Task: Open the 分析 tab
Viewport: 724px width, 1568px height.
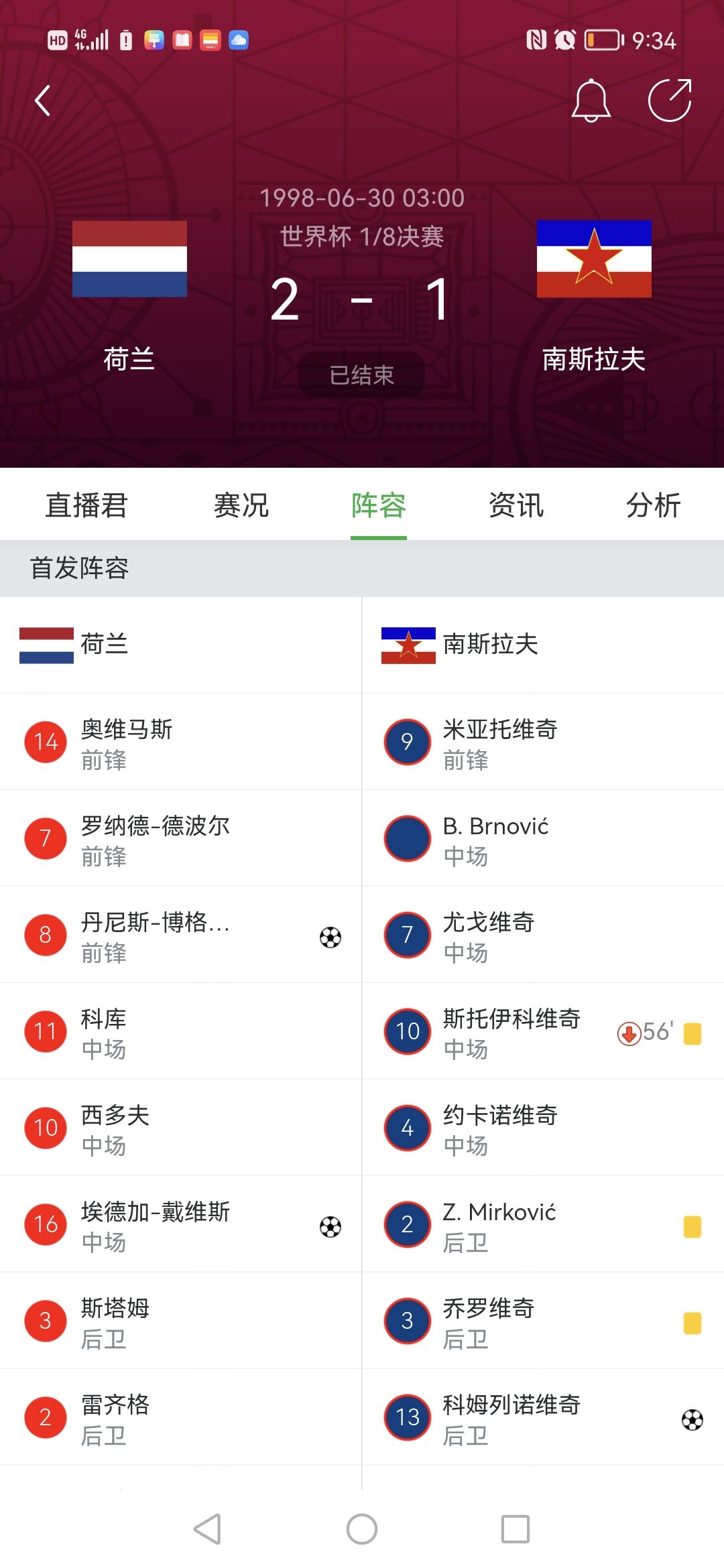Action: click(654, 505)
